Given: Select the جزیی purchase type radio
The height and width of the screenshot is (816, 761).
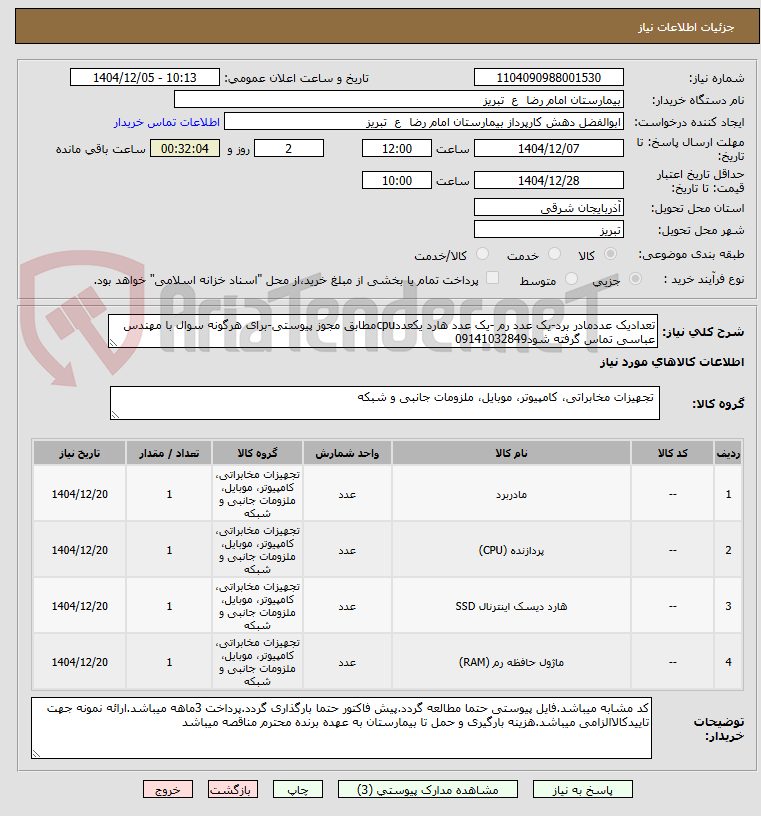Looking at the screenshot, I should 635,279.
